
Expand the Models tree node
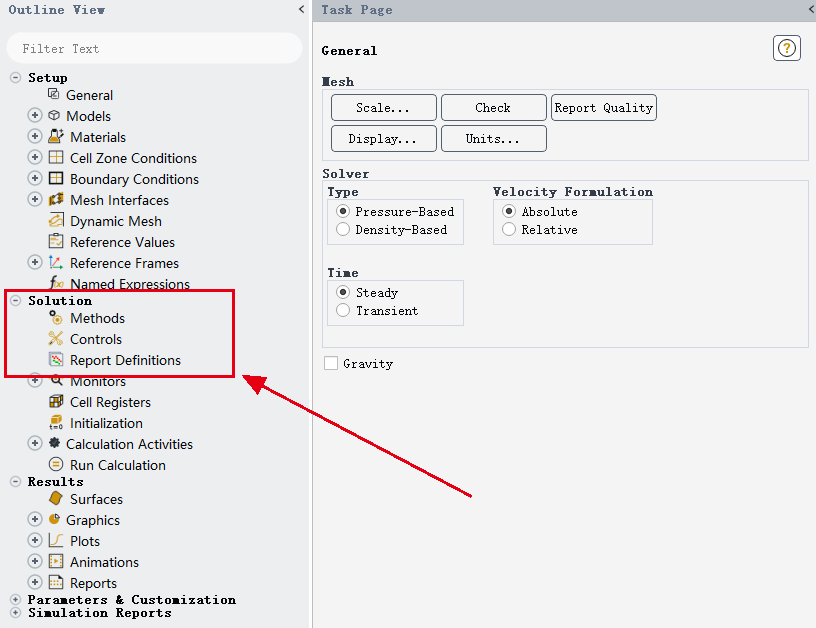pyautogui.click(x=35, y=116)
